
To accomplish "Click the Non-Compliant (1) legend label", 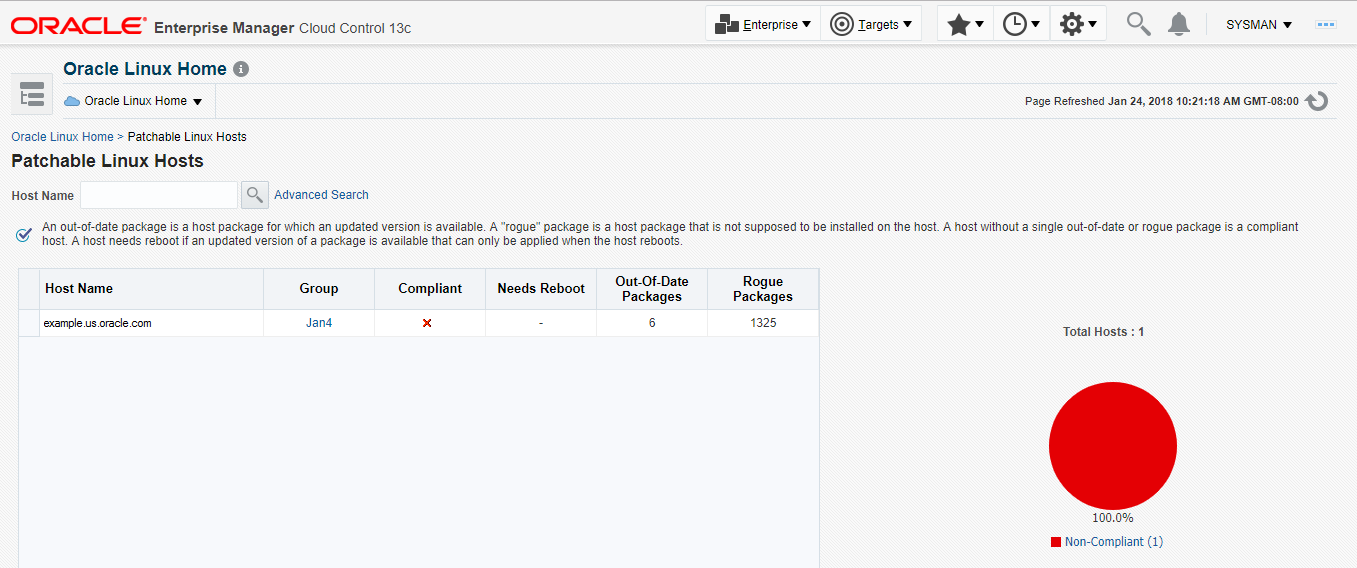I will pyautogui.click(x=1114, y=542).
